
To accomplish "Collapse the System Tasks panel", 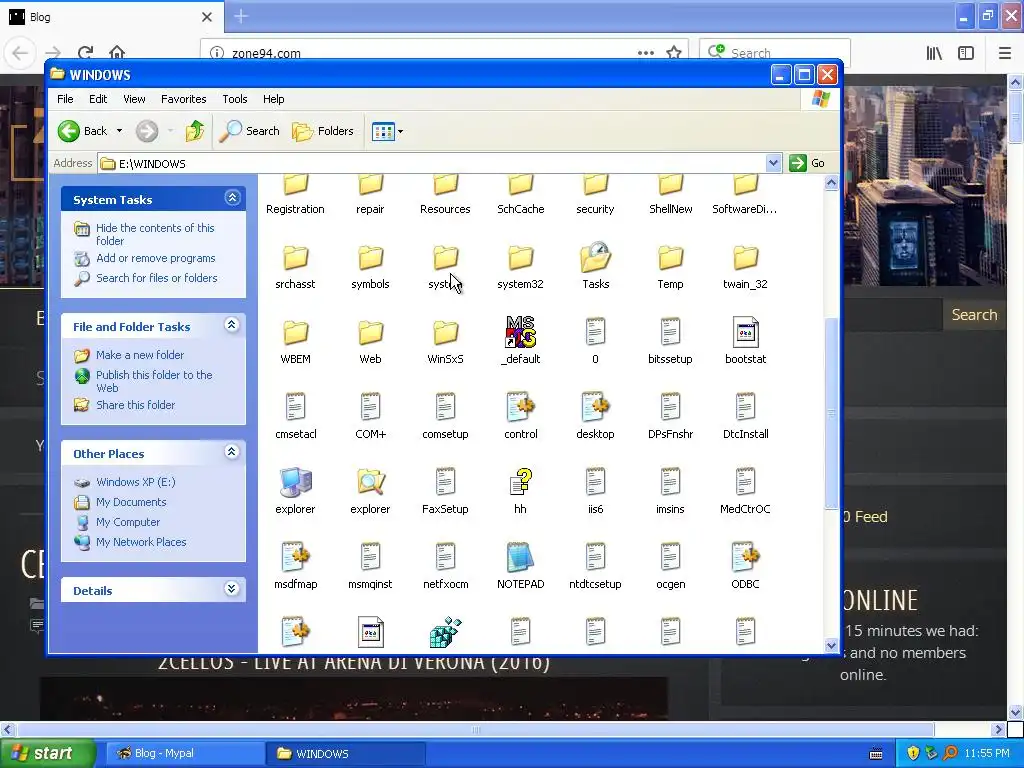I will click(232, 198).
